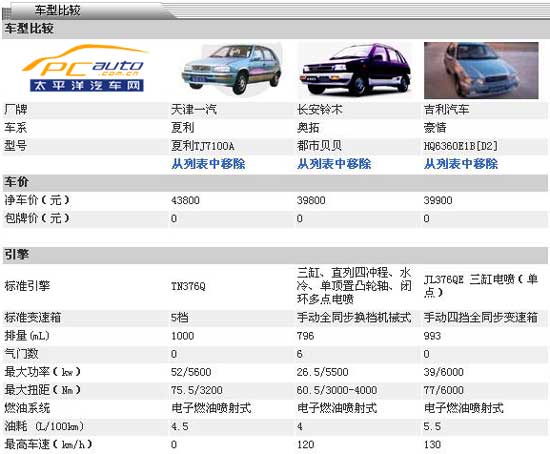Click torque value 75.5/3200

[196, 390]
